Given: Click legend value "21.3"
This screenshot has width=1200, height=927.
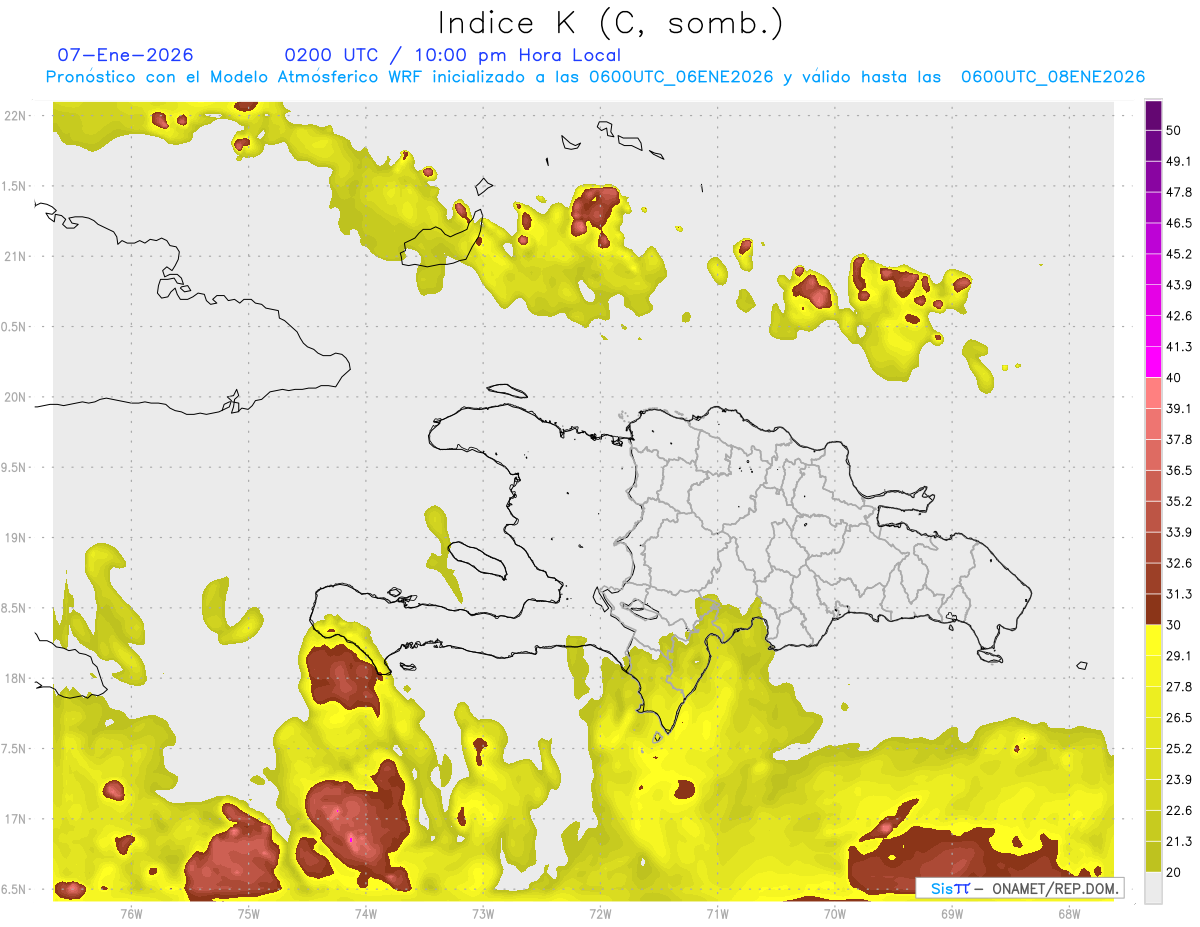Looking at the screenshot, I should pyautogui.click(x=1179, y=841).
